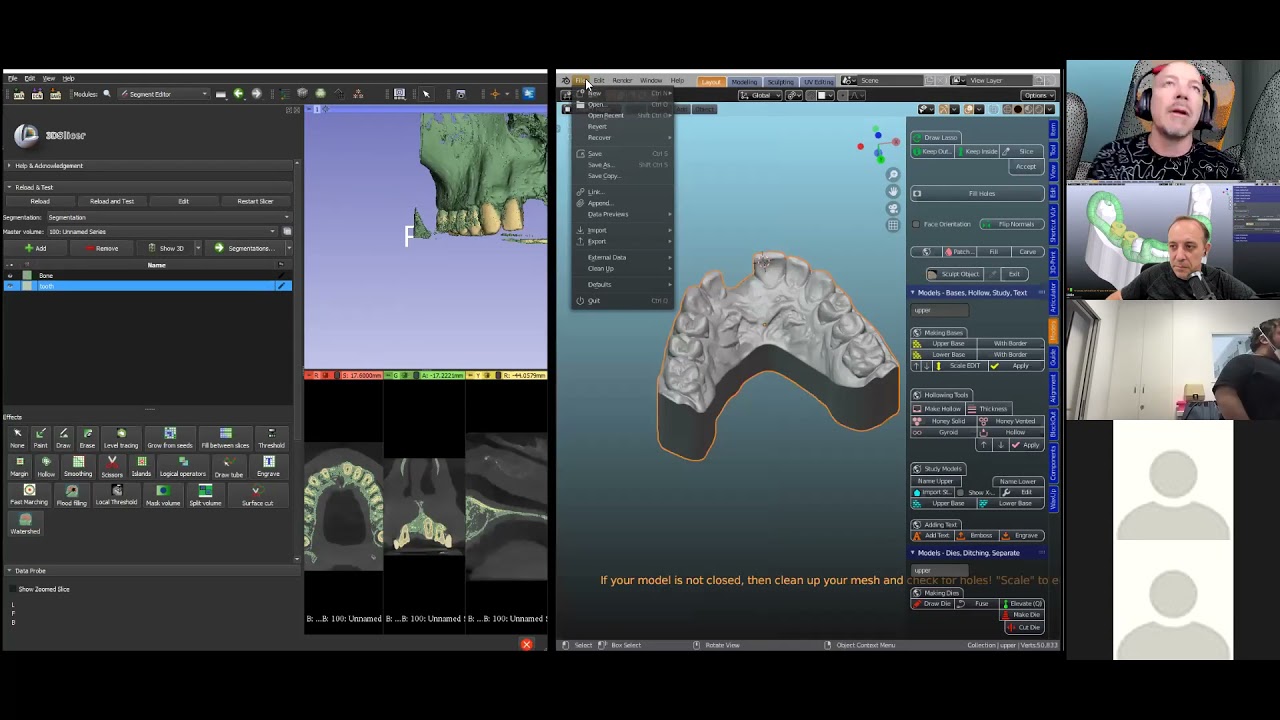Toggle visibility eye of tooth segment
1280x720 pixels.
click(11, 286)
